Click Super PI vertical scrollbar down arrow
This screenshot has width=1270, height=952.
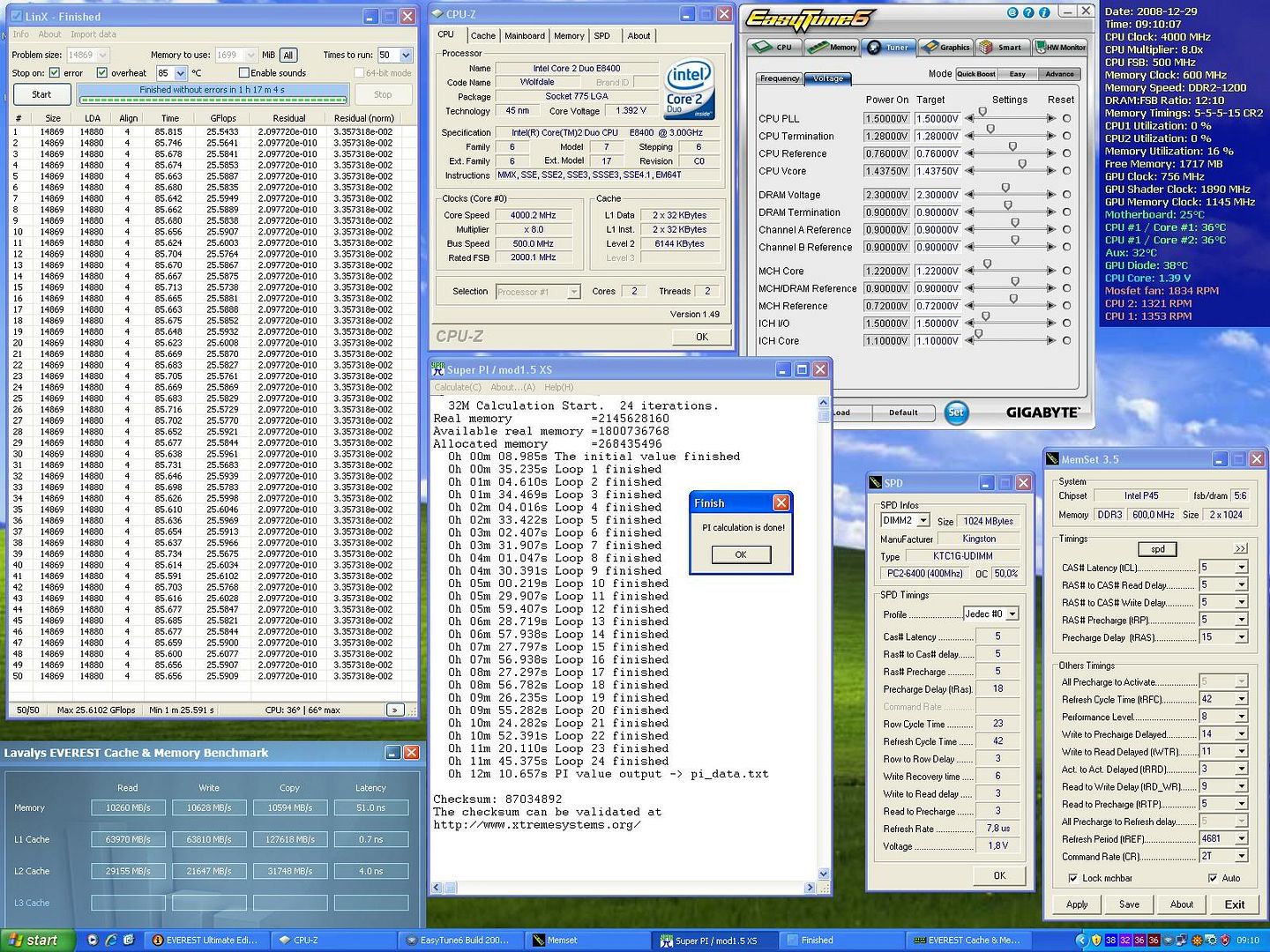point(824,874)
